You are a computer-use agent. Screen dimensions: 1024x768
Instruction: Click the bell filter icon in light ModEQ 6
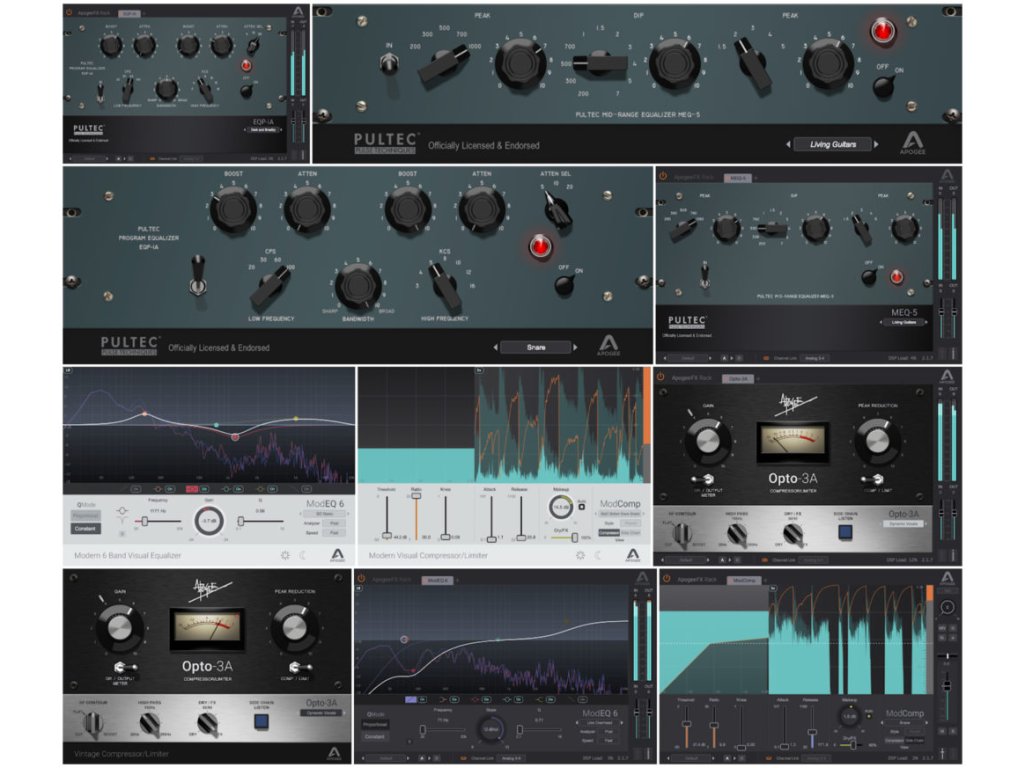pos(122,511)
